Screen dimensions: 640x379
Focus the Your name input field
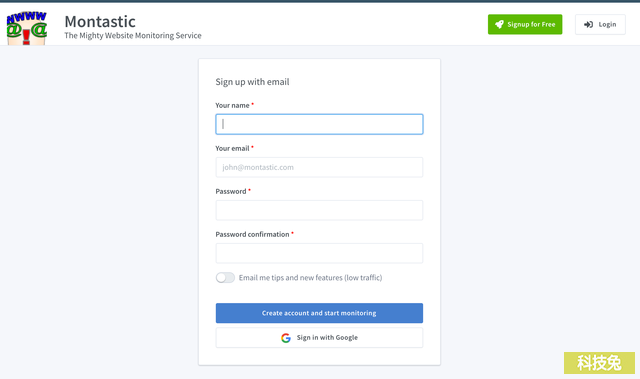(x=319, y=124)
